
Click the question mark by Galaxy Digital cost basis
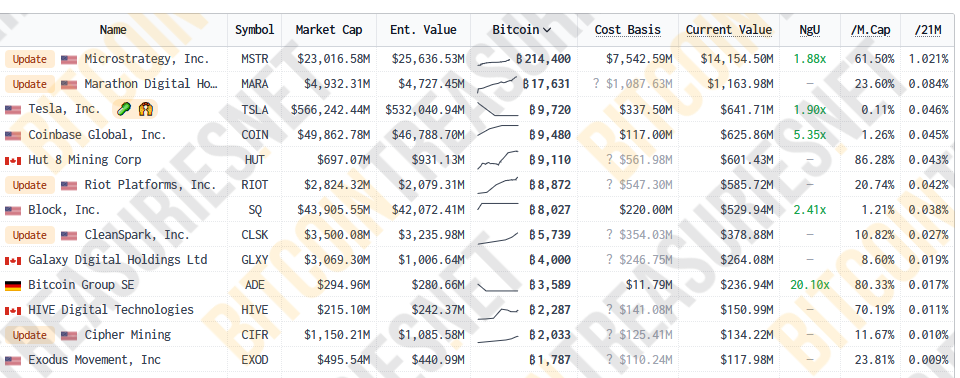(x=609, y=260)
